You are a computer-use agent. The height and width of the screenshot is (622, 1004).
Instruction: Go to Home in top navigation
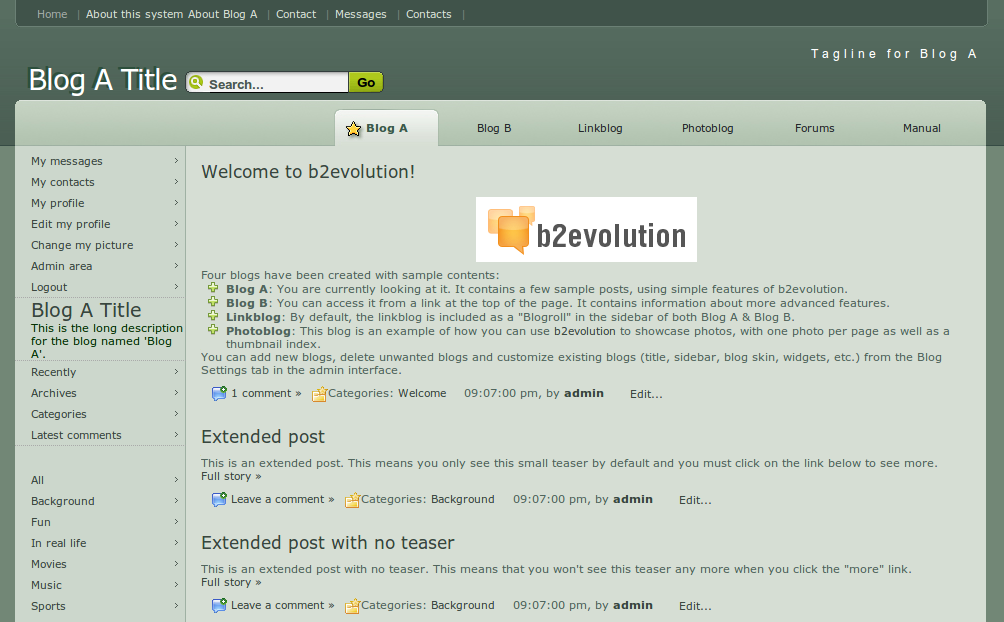tap(52, 14)
